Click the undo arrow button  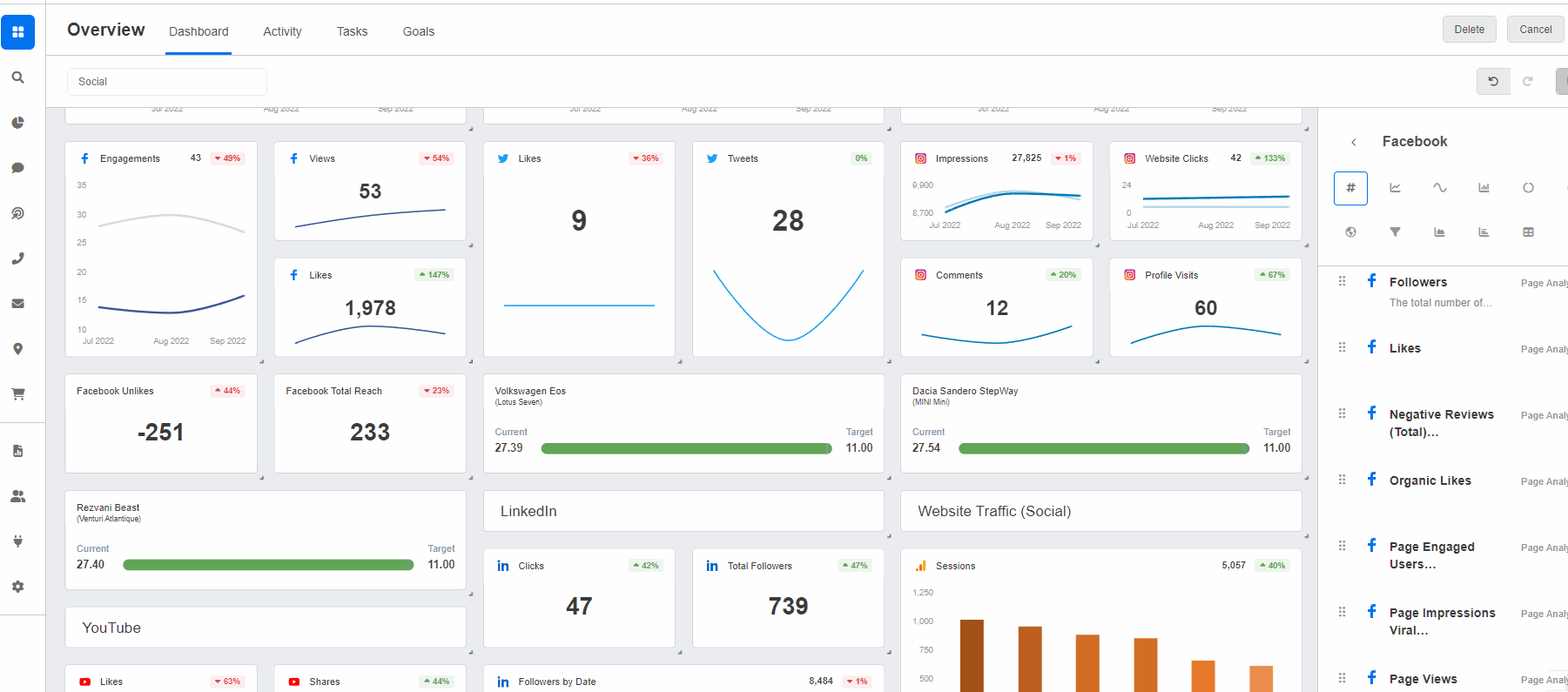pyautogui.click(x=1493, y=81)
